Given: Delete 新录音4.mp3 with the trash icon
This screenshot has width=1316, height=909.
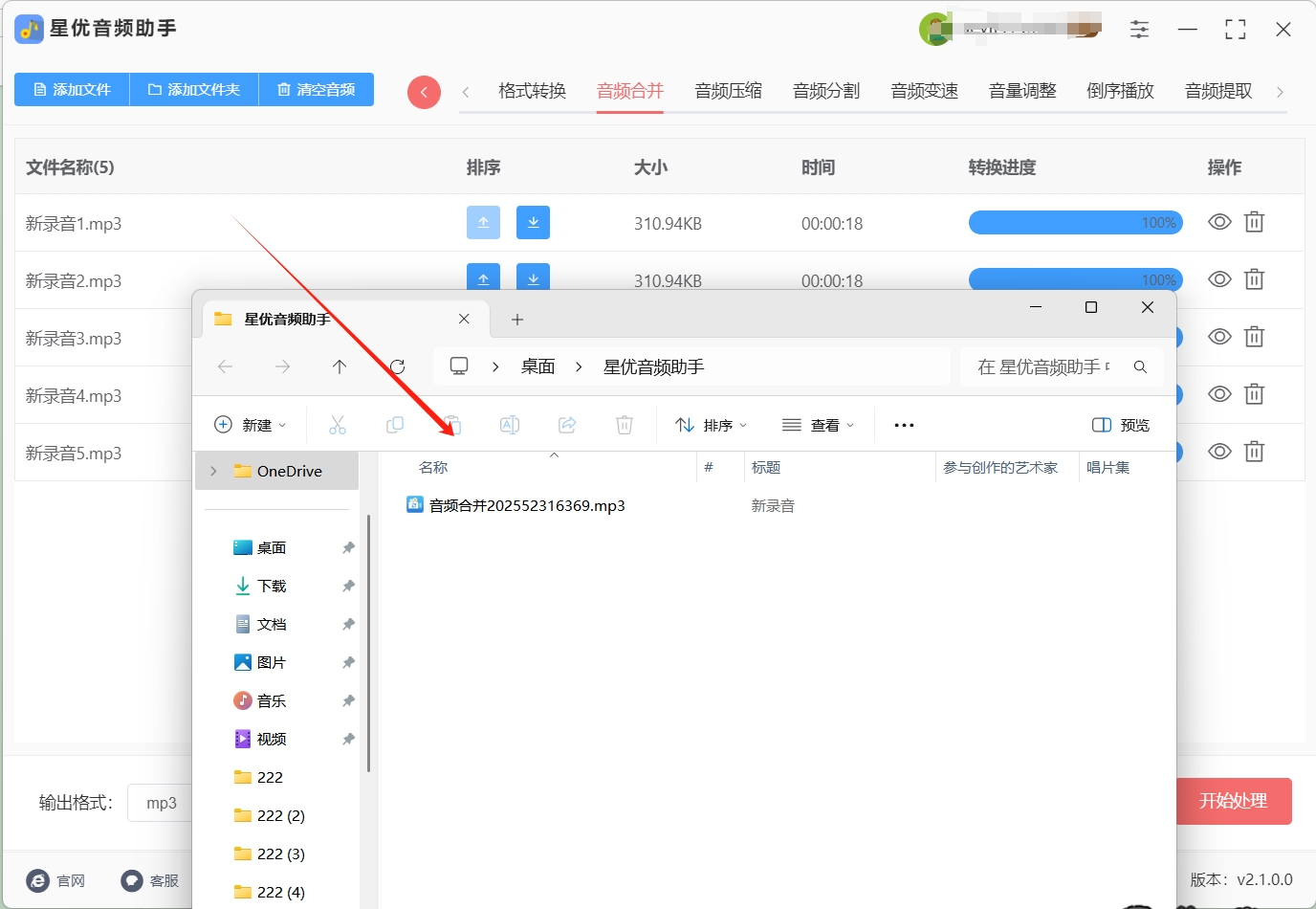Looking at the screenshot, I should 1254,394.
